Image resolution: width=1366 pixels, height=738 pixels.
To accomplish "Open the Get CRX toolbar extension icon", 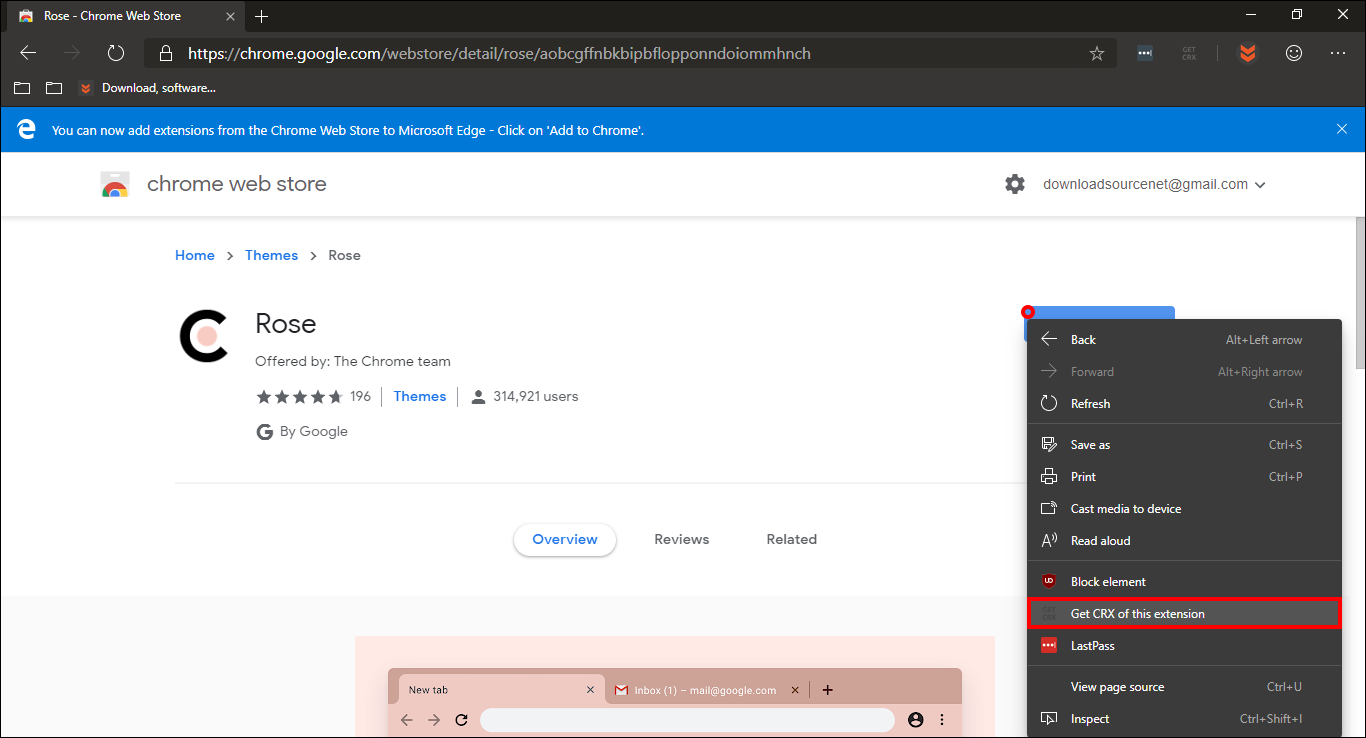I will click(1189, 53).
